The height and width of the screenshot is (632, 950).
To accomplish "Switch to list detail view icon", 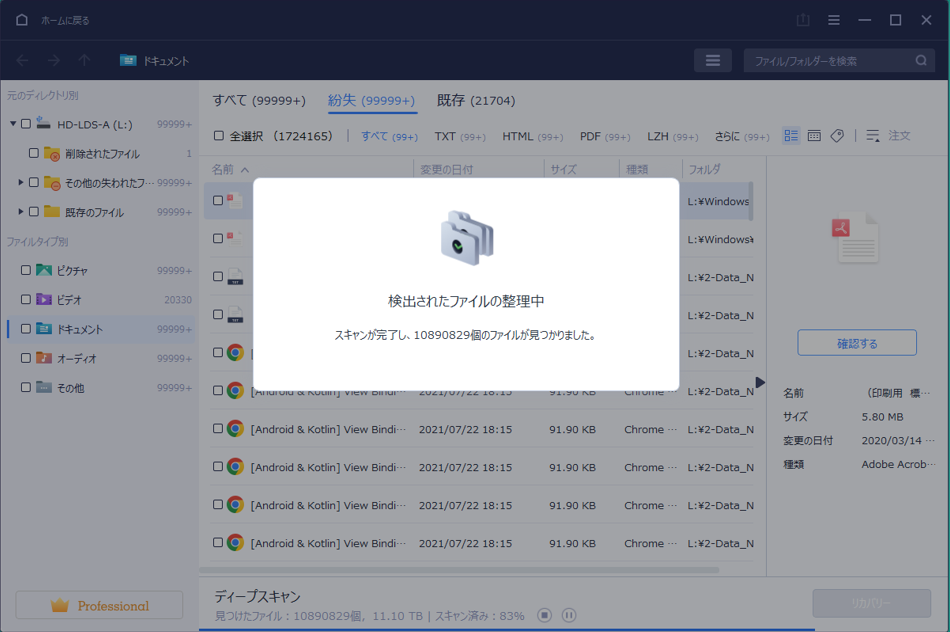I will click(x=791, y=136).
